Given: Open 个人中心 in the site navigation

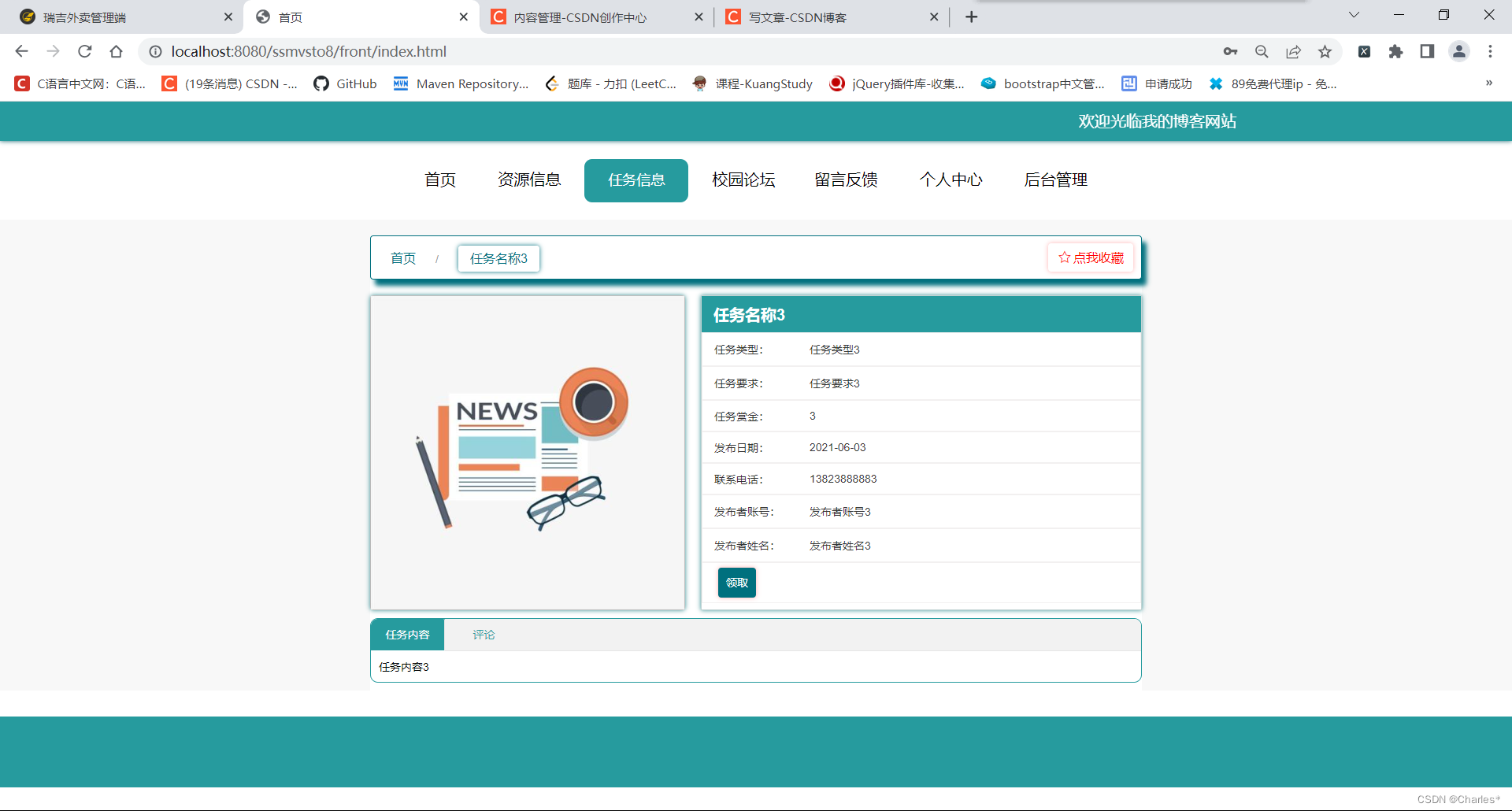Looking at the screenshot, I should click(x=951, y=180).
